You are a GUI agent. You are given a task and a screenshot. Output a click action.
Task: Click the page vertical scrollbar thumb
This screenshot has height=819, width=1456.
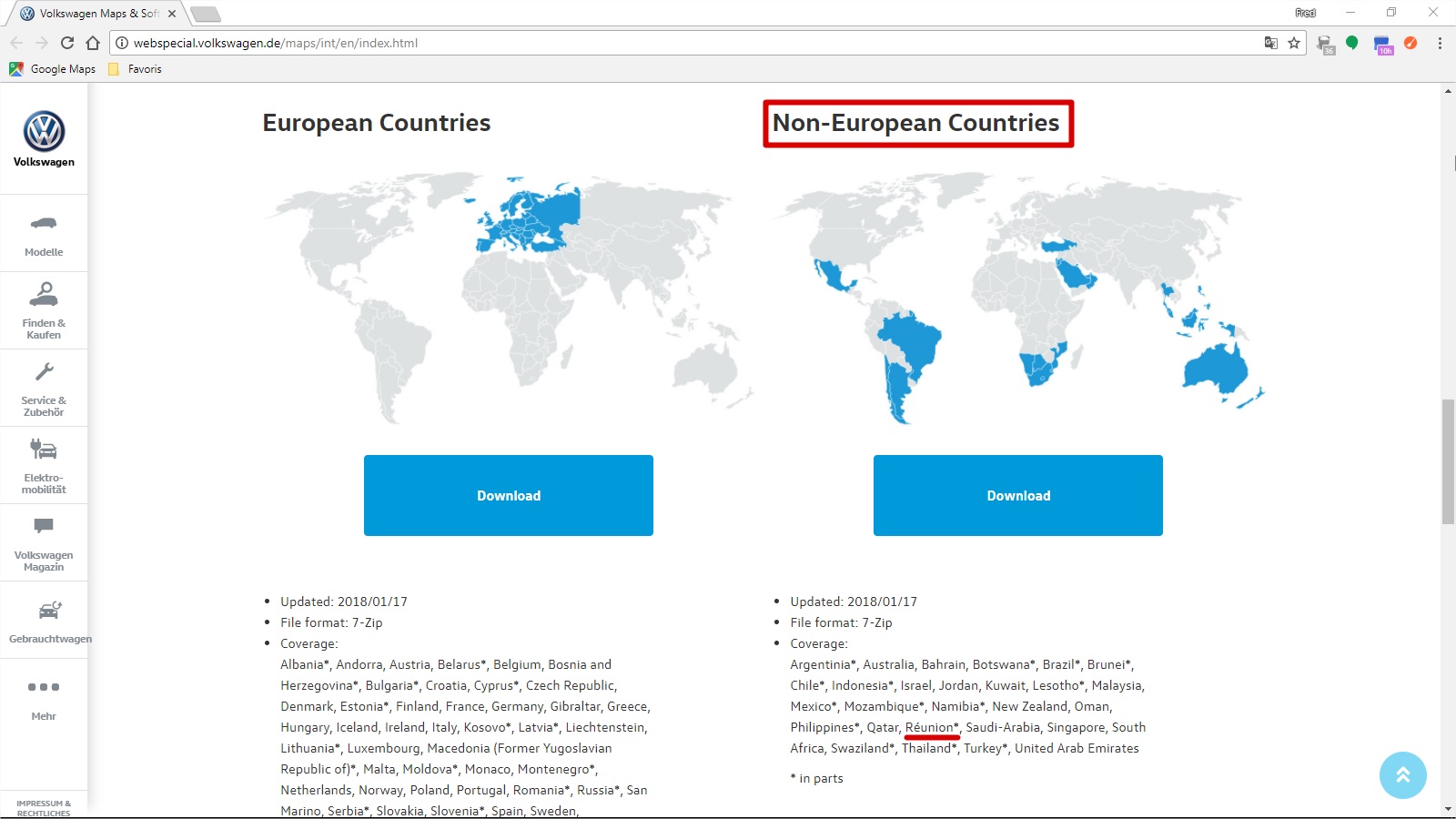pyautogui.click(x=1448, y=461)
